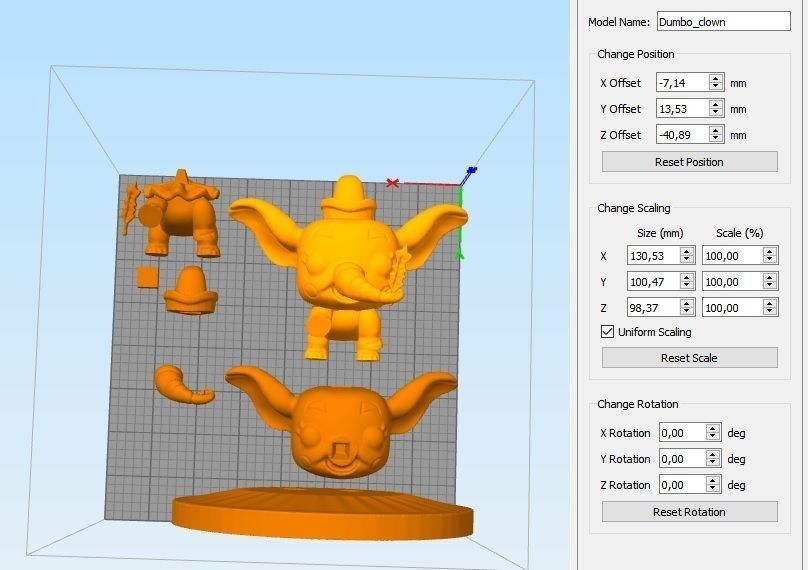Click the X Scale percent field
Screen dimensions: 808x570
pyautogui.click(x=732, y=256)
